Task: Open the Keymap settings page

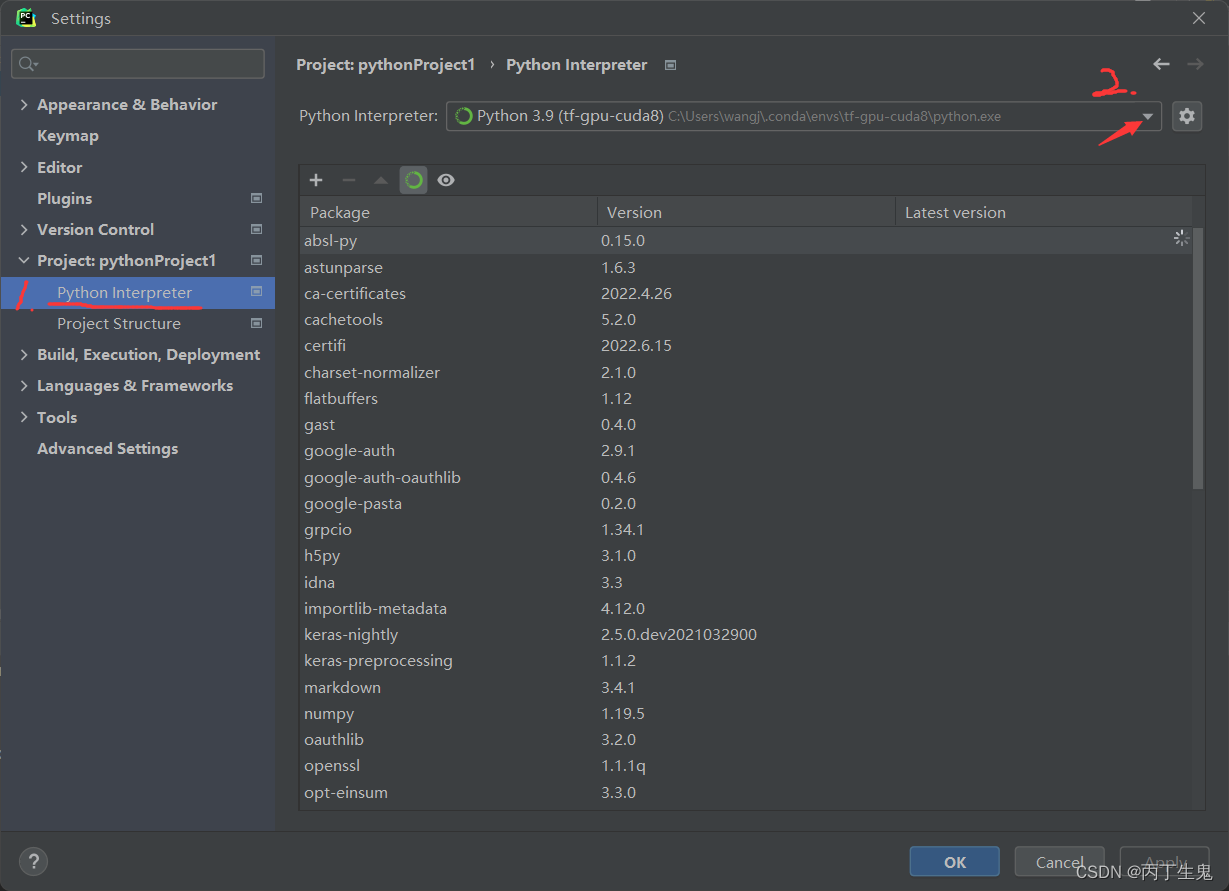Action: [x=68, y=136]
